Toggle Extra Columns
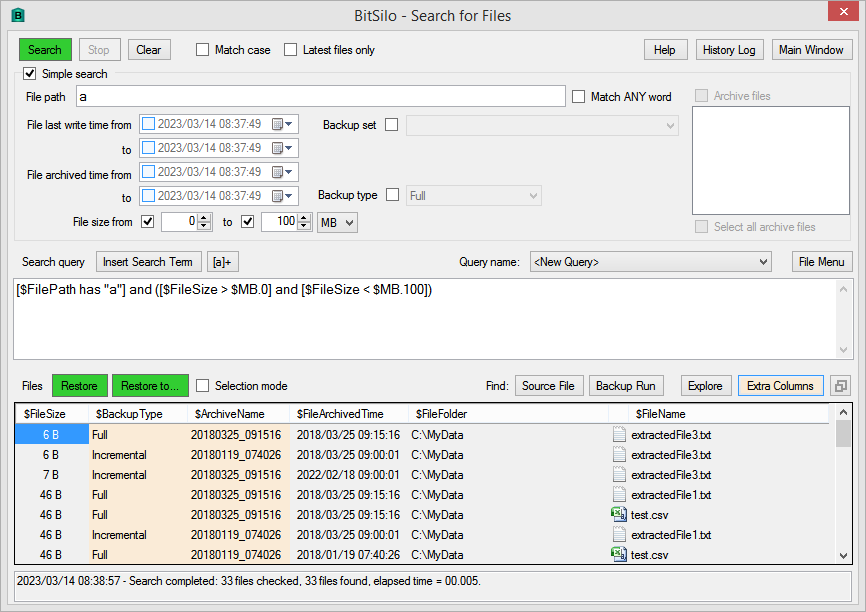Screen dimensions: 866x612 780,386
